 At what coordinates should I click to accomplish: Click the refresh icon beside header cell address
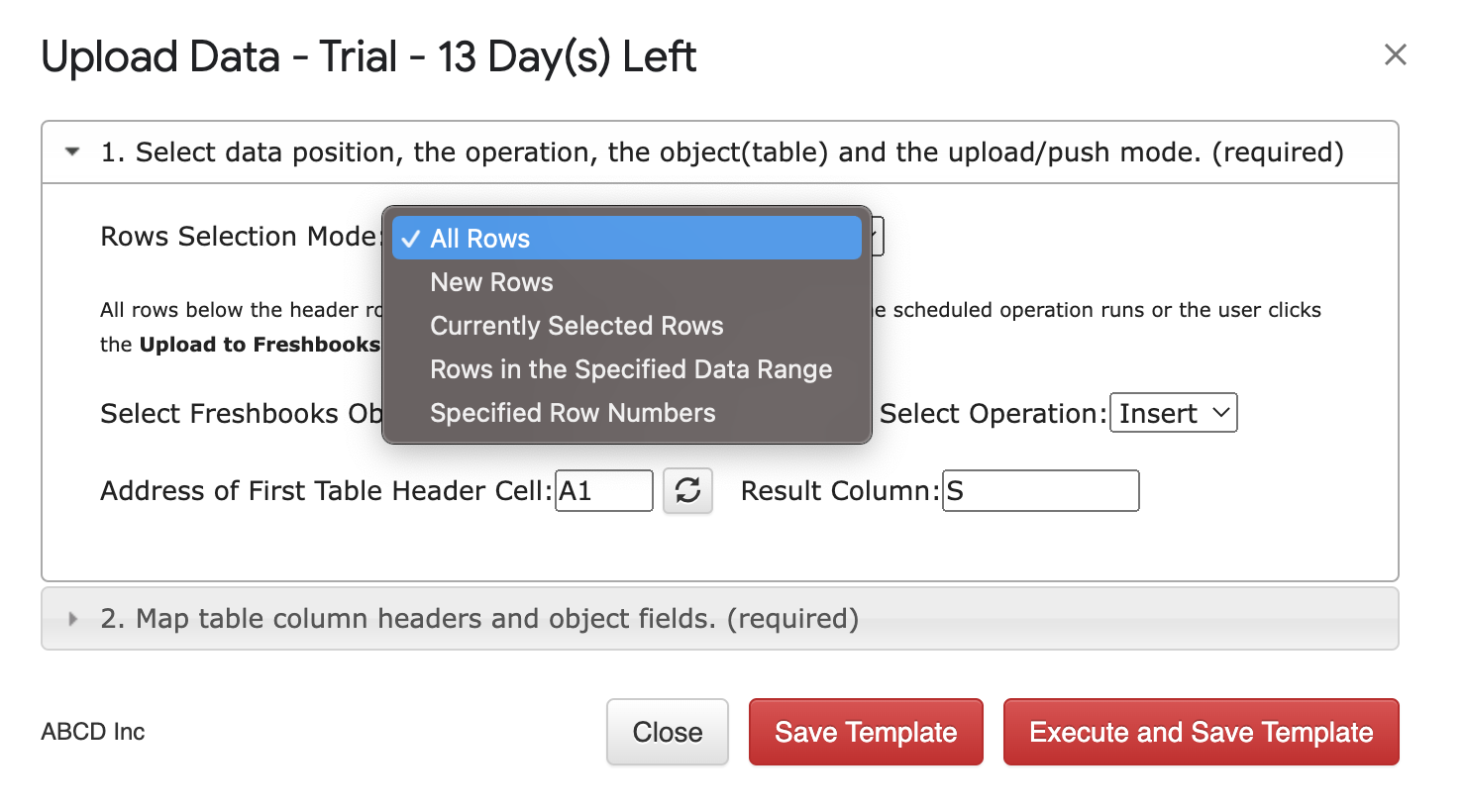[x=687, y=490]
